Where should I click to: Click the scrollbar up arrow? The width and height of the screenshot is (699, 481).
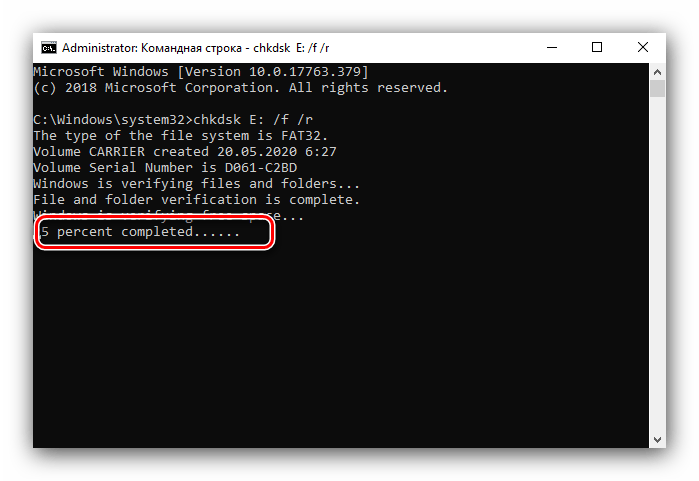(x=657, y=71)
